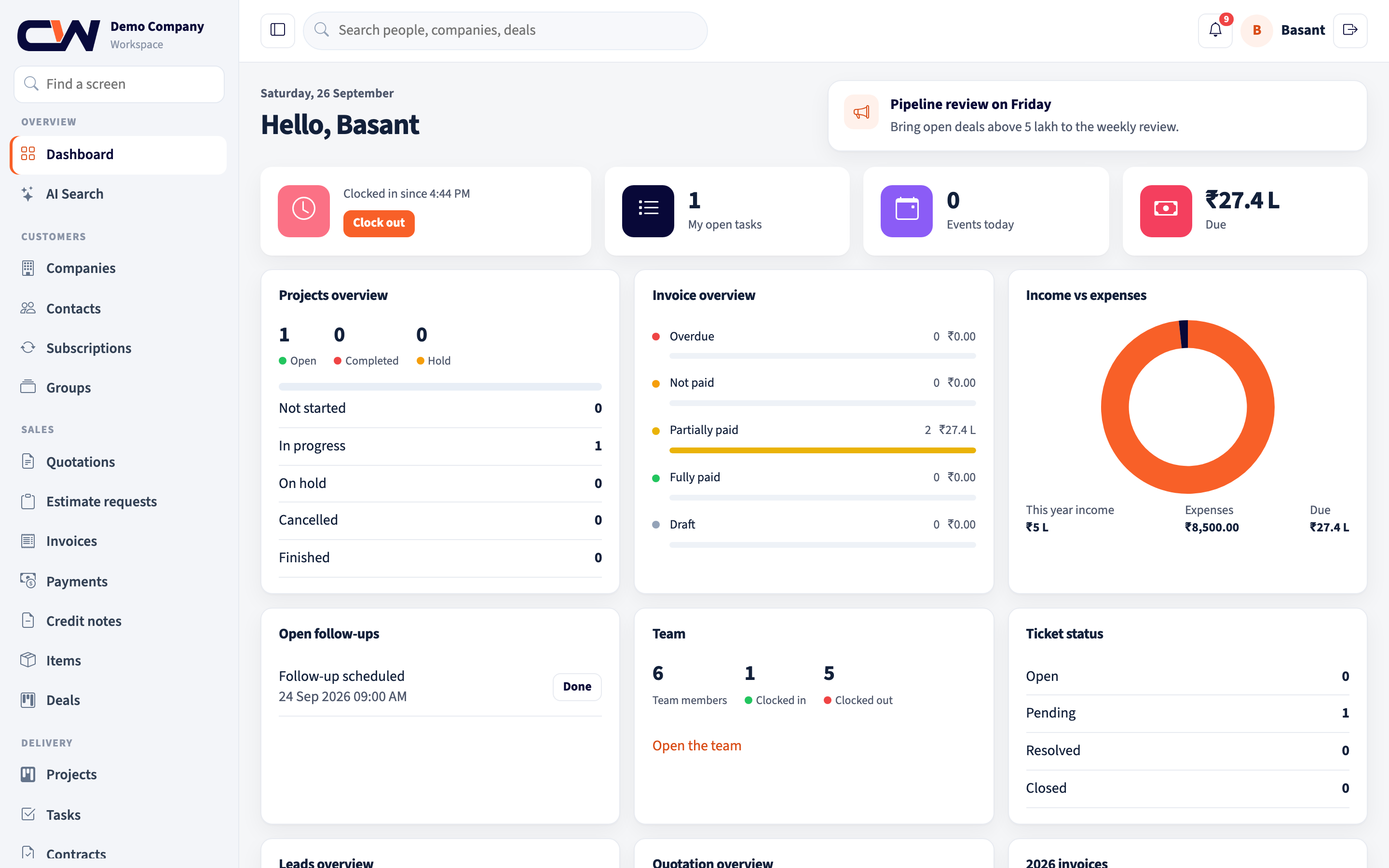The width and height of the screenshot is (1389, 868).
Task: Toggle the sidebar collapse icon
Action: tap(278, 30)
